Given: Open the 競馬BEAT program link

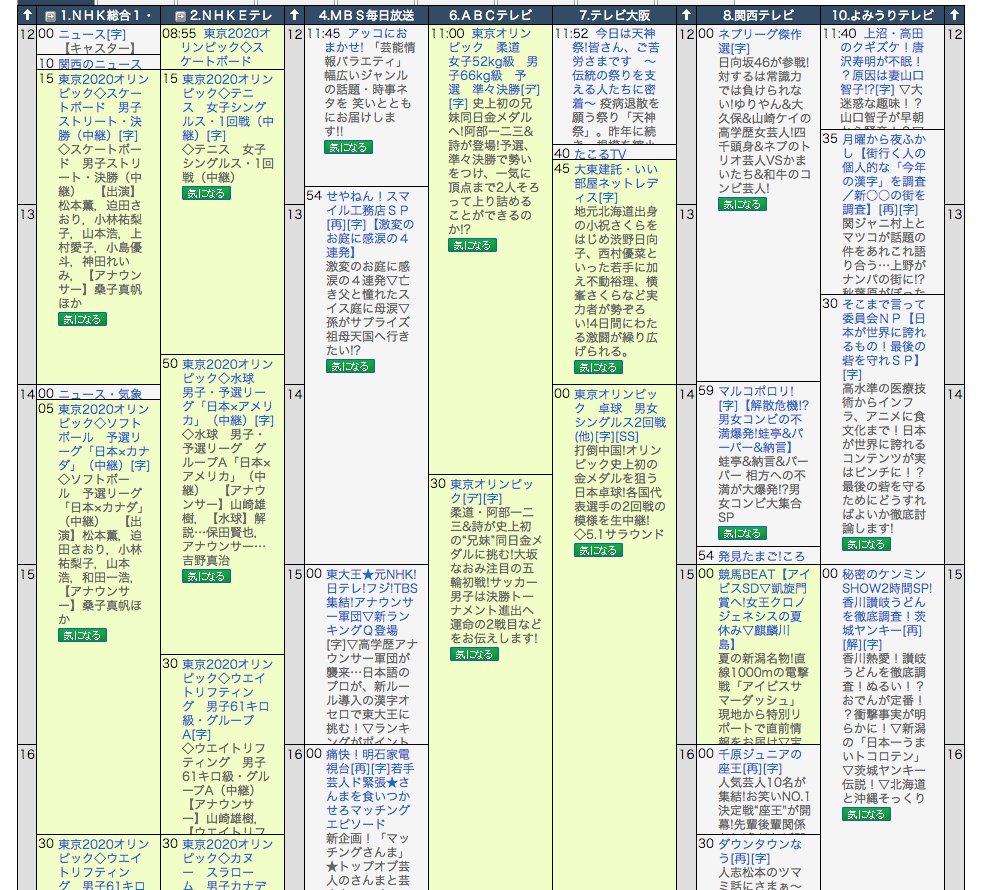Looking at the screenshot, I should pyautogui.click(x=763, y=609).
